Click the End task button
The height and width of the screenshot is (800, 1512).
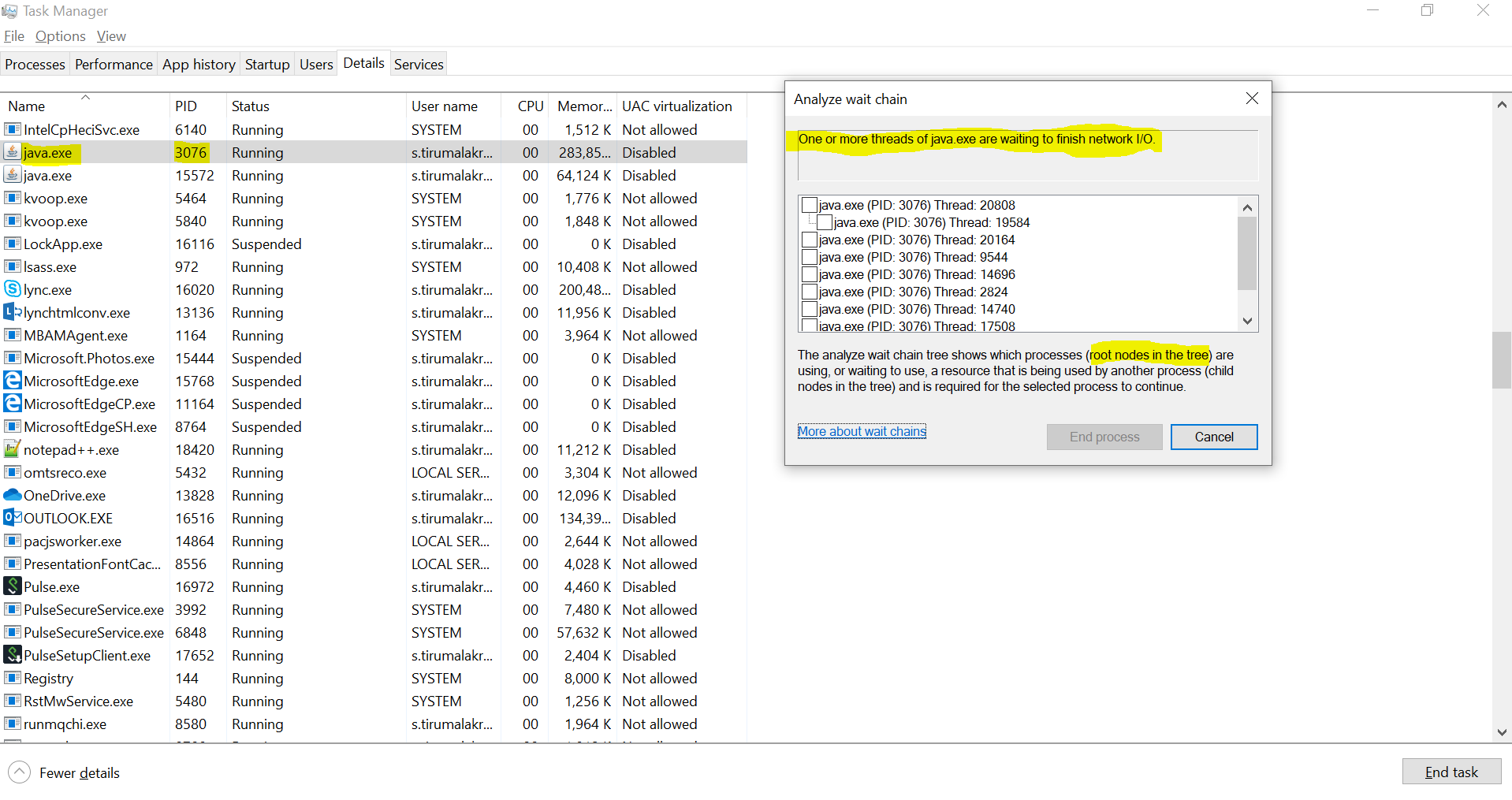[1451, 772]
